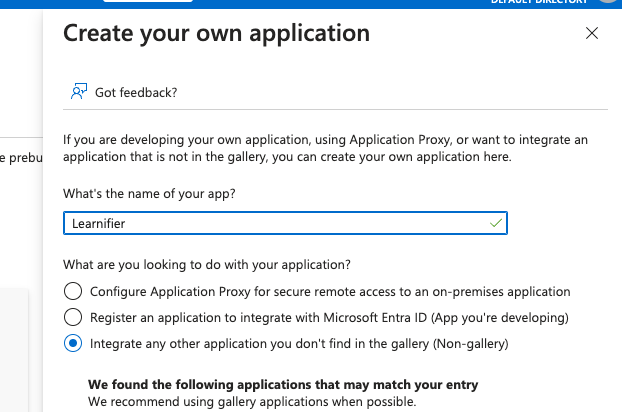The height and width of the screenshot is (412, 622).
Task: Select Register an application with Entra ID option
Action: point(73,317)
